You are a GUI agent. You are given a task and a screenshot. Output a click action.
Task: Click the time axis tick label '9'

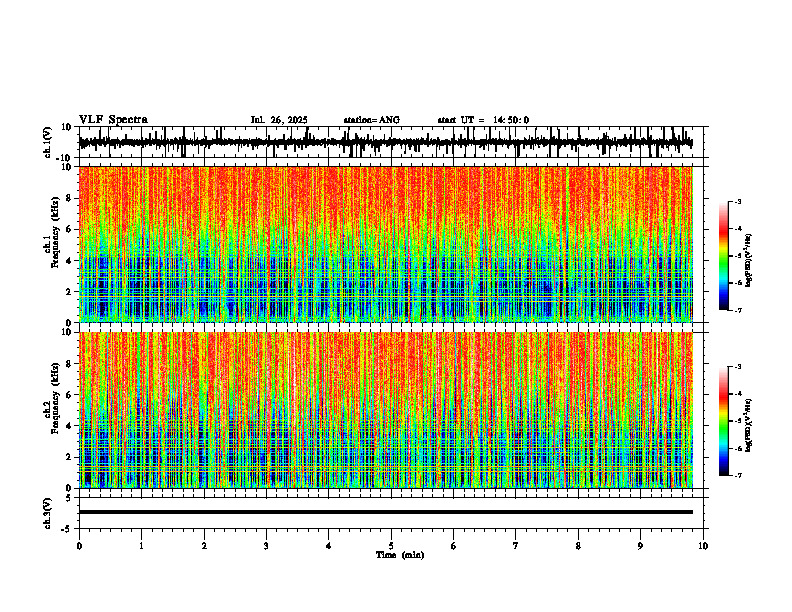pos(640,546)
